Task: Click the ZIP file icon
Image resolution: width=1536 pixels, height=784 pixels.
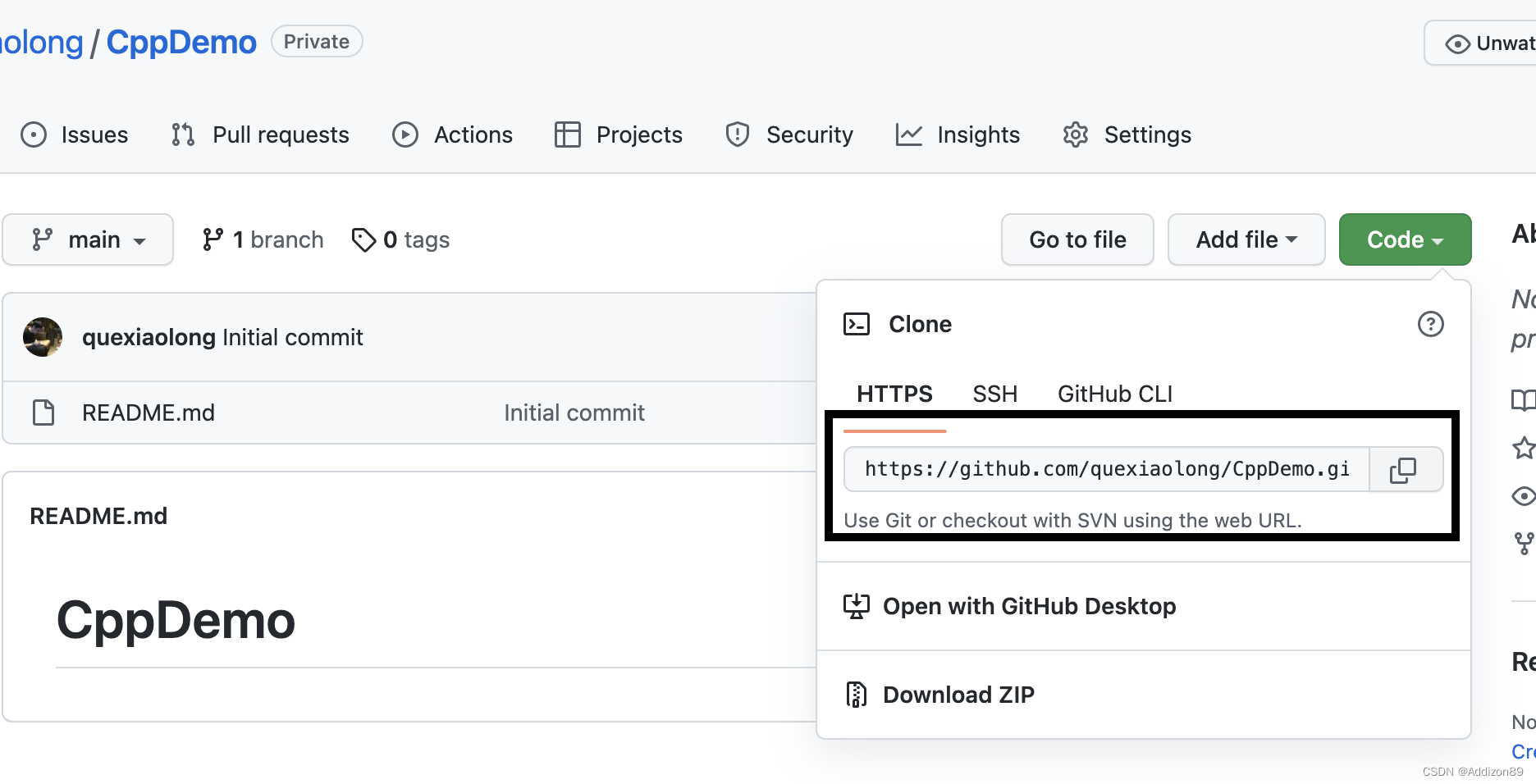Action: pyautogui.click(x=857, y=695)
